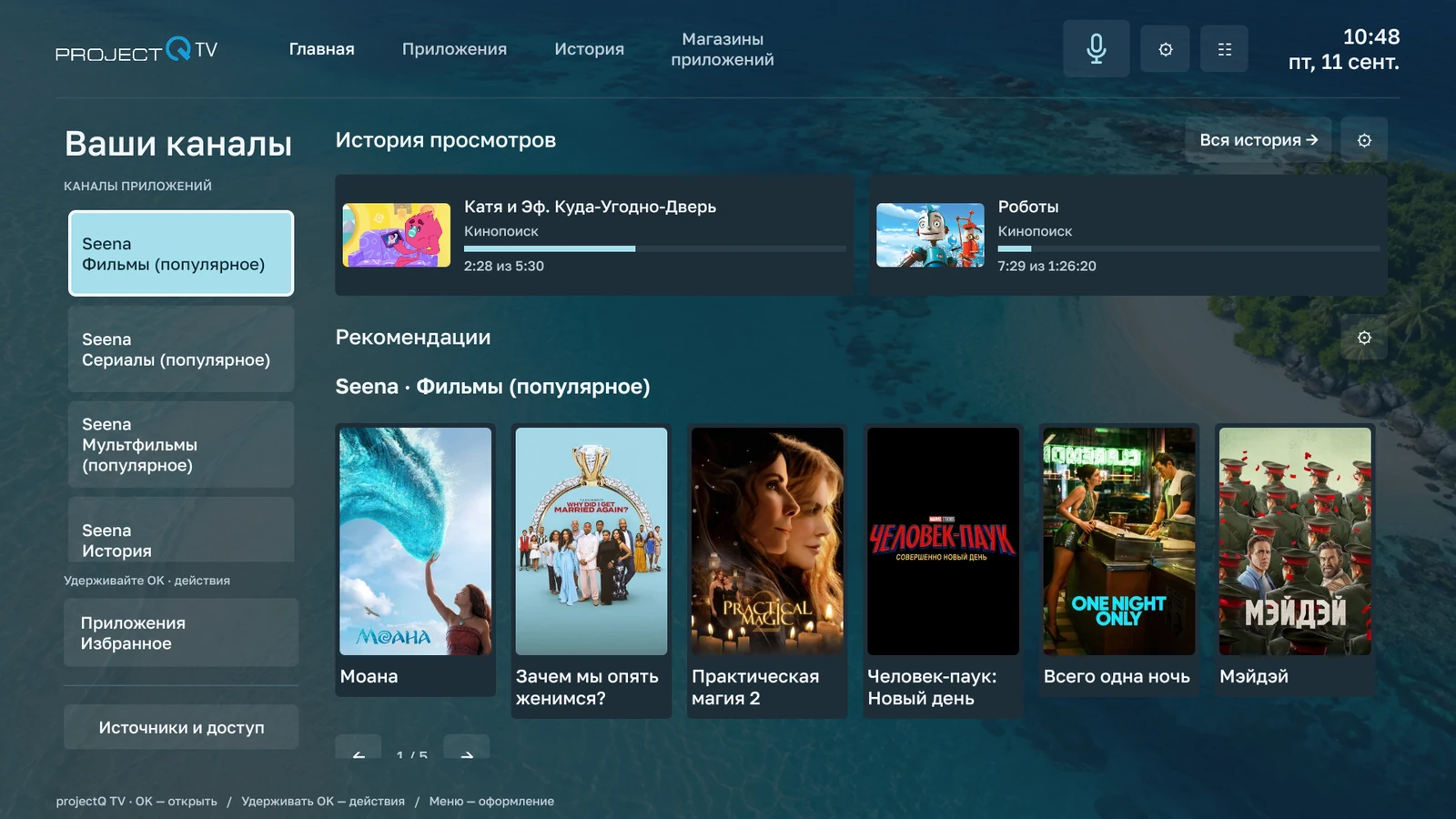Click the projectQ TV logo

tap(136, 50)
